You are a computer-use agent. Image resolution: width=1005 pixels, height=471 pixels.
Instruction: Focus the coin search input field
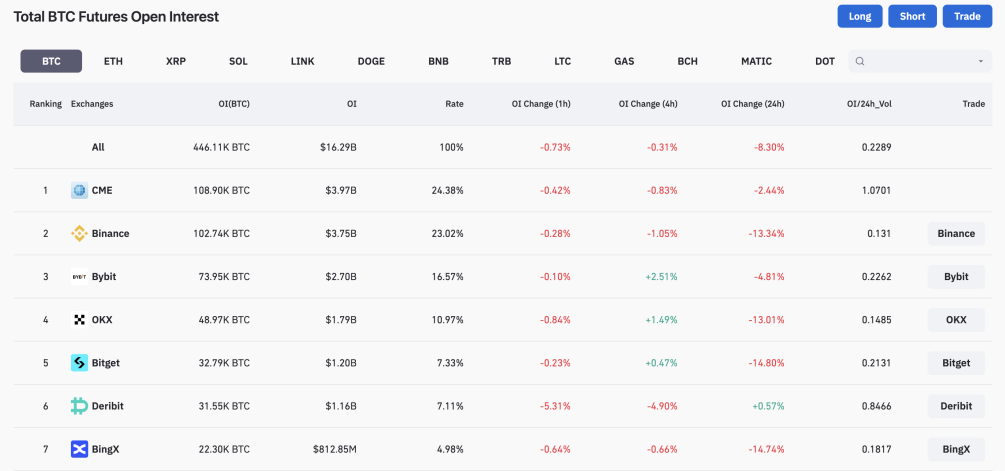(920, 62)
